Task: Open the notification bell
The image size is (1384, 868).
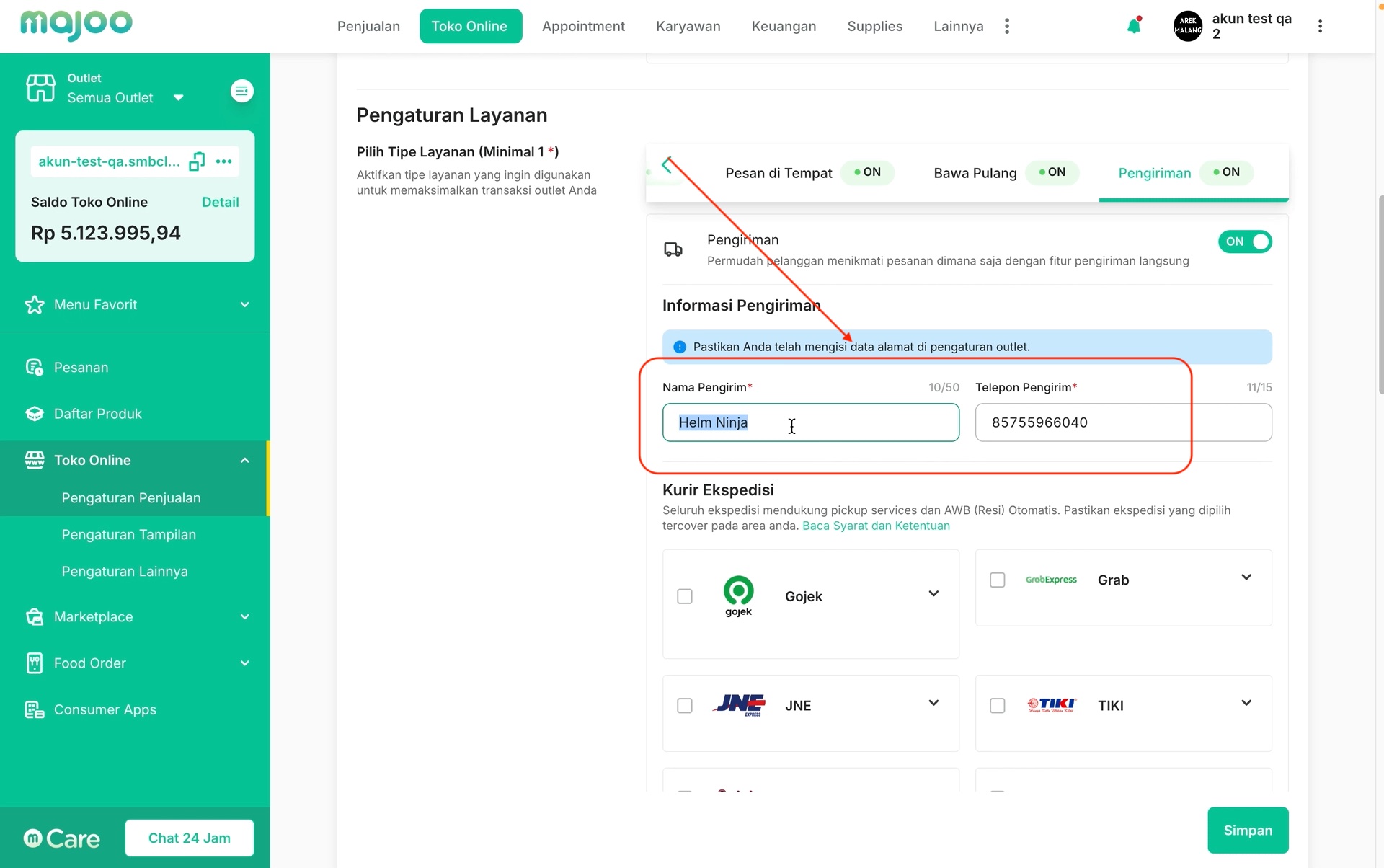Action: [1134, 26]
